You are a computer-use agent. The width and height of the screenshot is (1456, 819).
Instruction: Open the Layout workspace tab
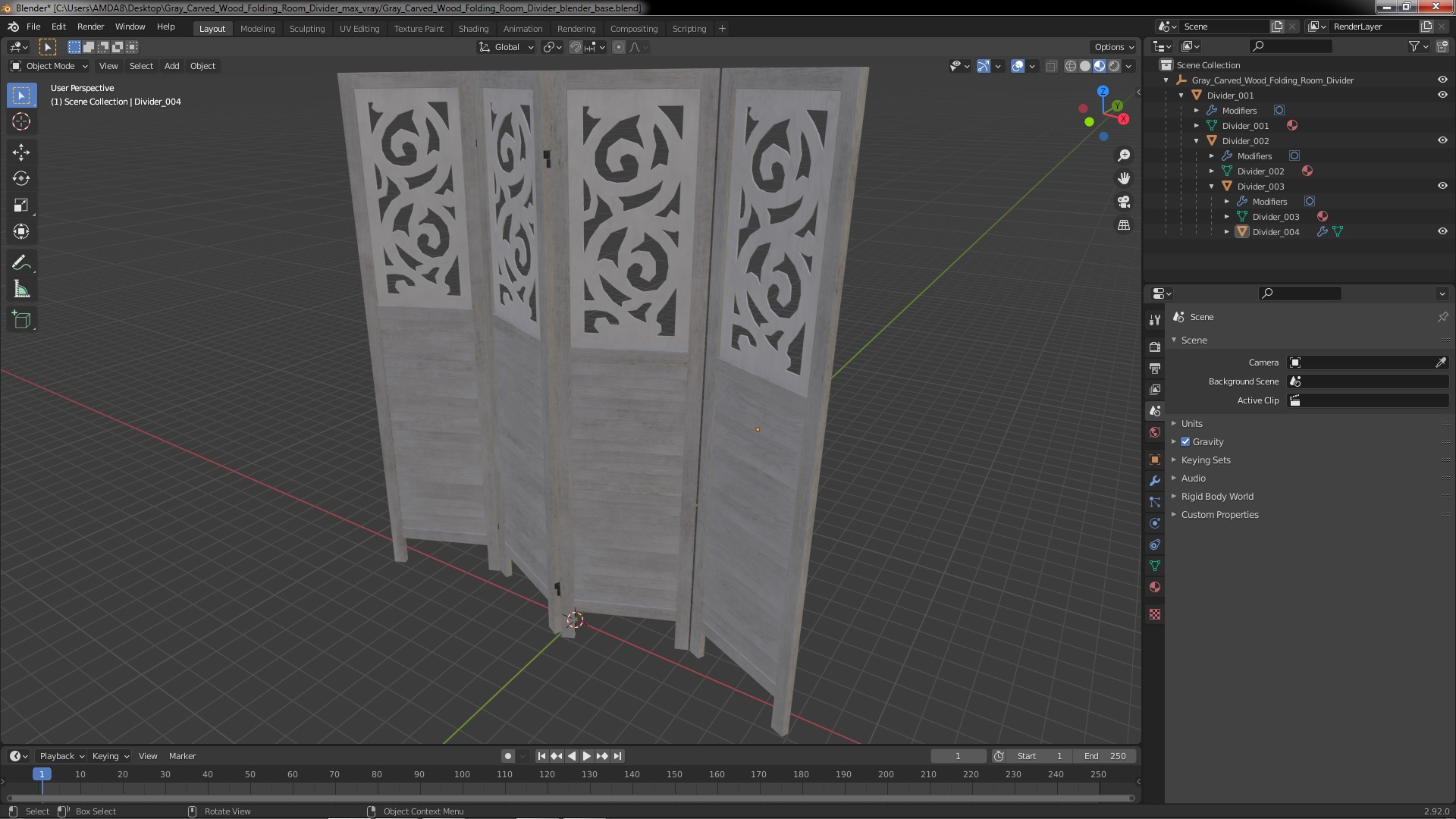(x=211, y=27)
